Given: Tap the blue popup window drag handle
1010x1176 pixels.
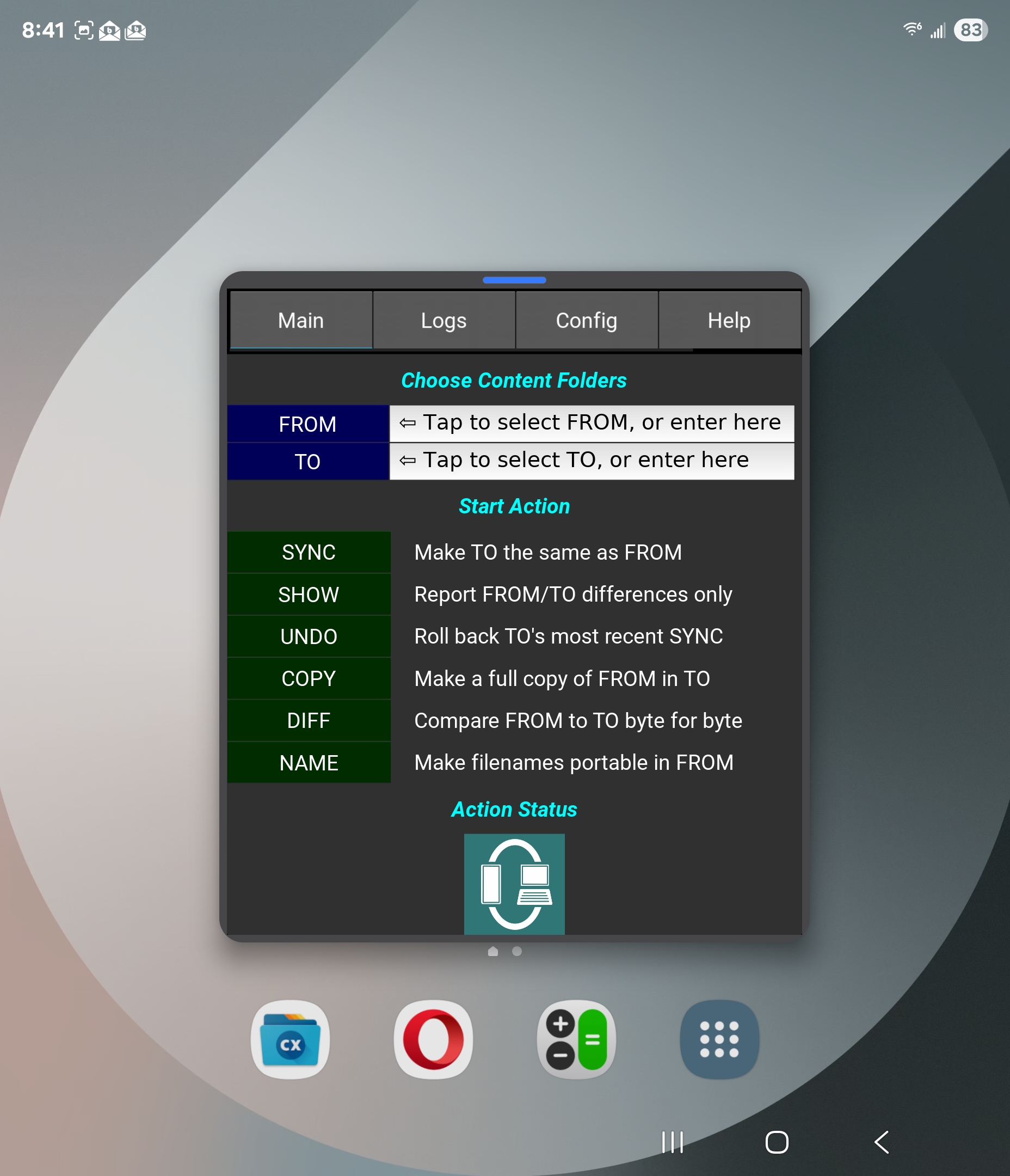Looking at the screenshot, I should tap(514, 280).
